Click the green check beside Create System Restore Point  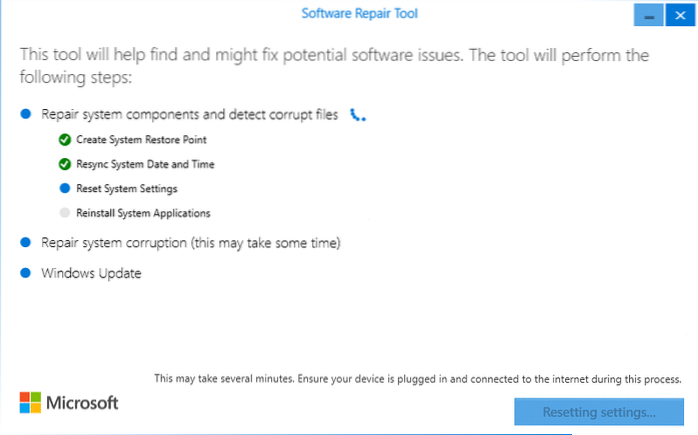coord(65,140)
